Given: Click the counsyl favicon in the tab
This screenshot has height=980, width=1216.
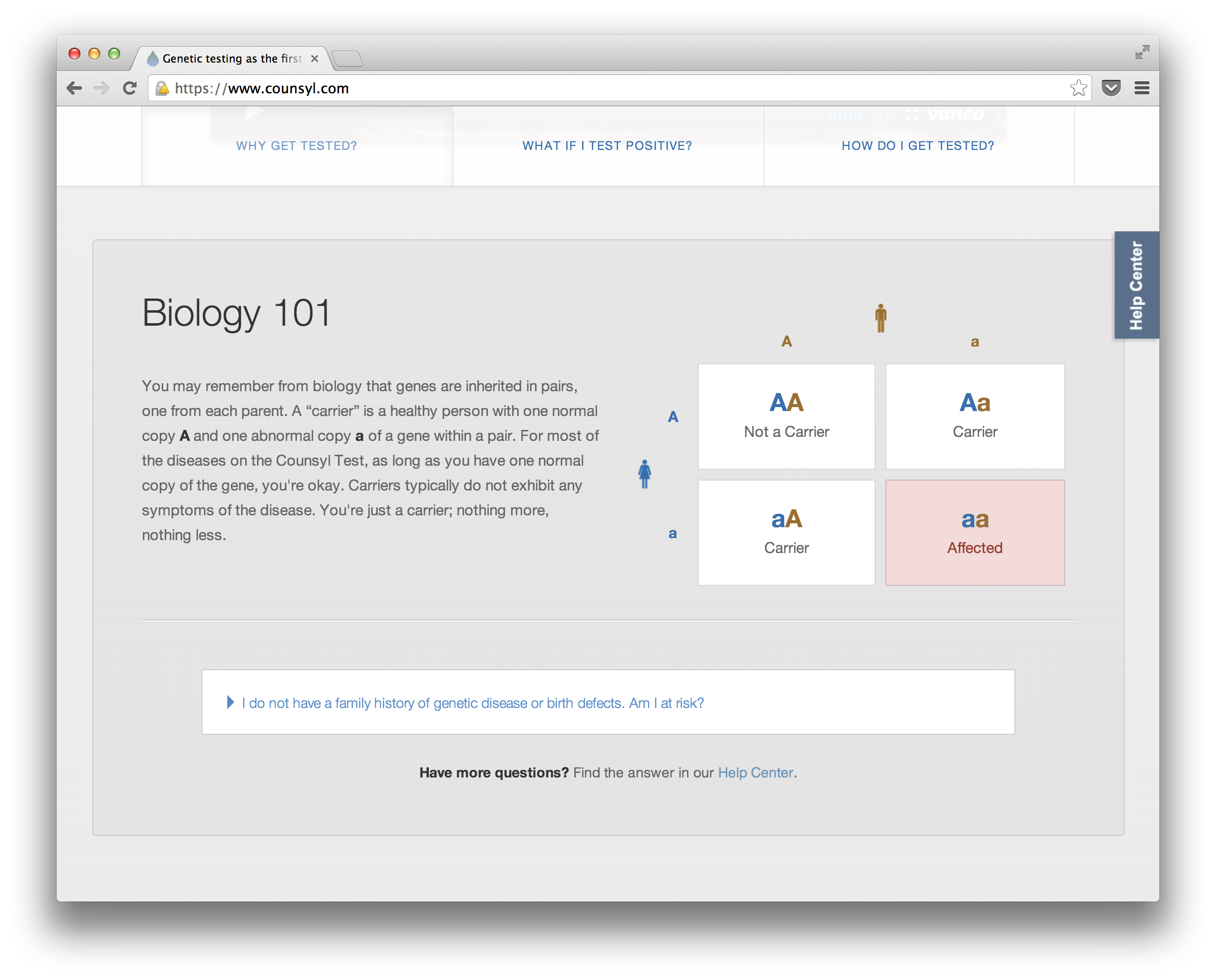Looking at the screenshot, I should click(152, 59).
